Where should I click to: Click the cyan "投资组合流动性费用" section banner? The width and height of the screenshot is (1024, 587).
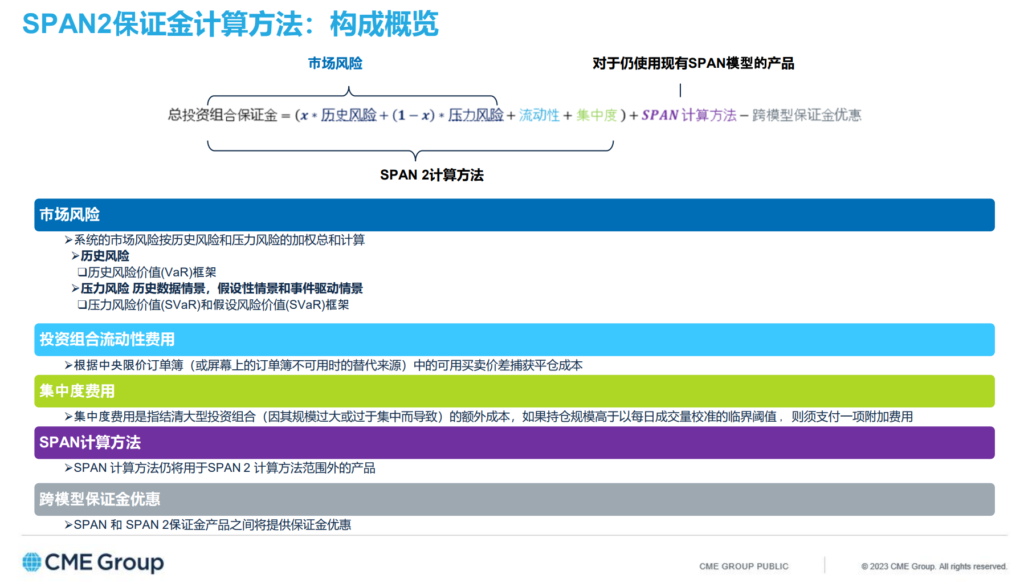pyautogui.click(x=515, y=340)
